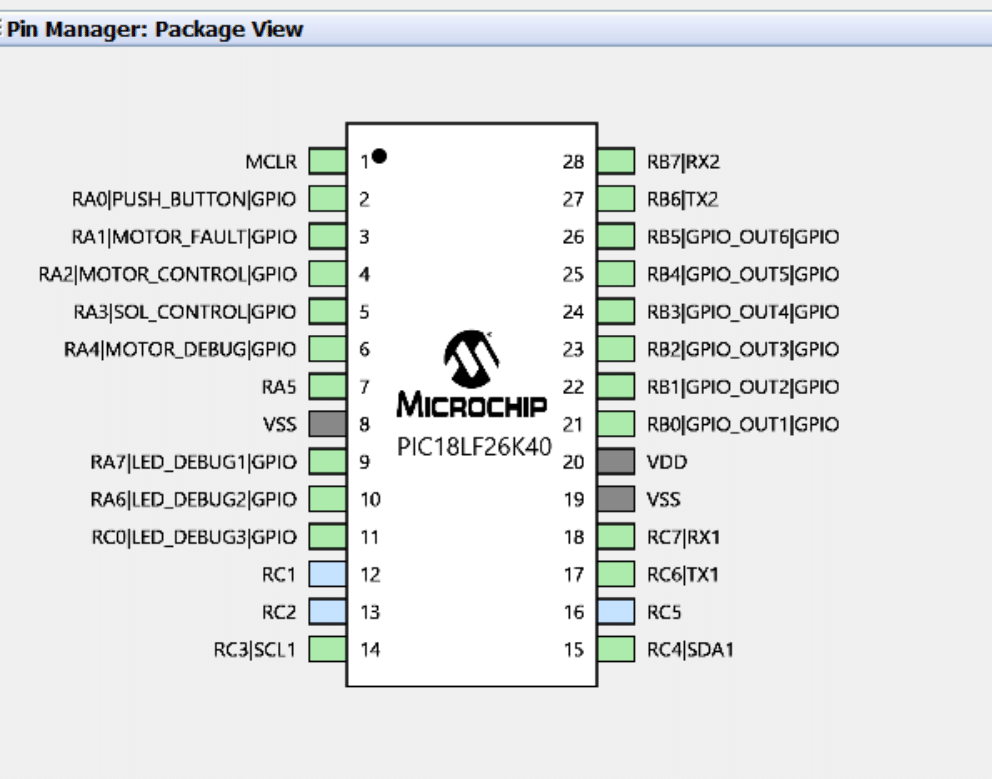Click the RB2|GPIO_OUT3|GPIO label
The image size is (992, 779).
click(743, 349)
